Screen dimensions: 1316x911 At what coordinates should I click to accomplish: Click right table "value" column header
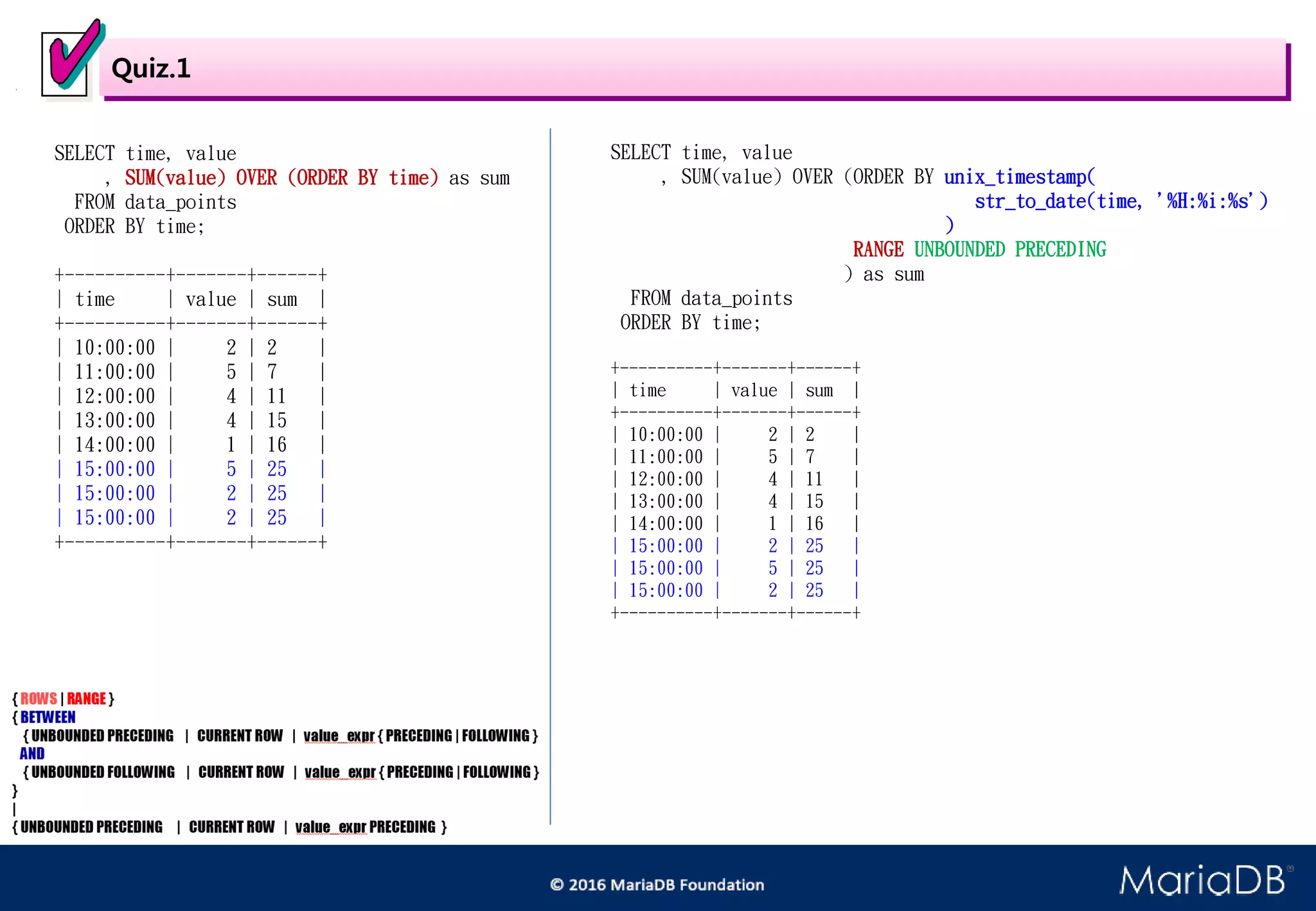pos(754,390)
